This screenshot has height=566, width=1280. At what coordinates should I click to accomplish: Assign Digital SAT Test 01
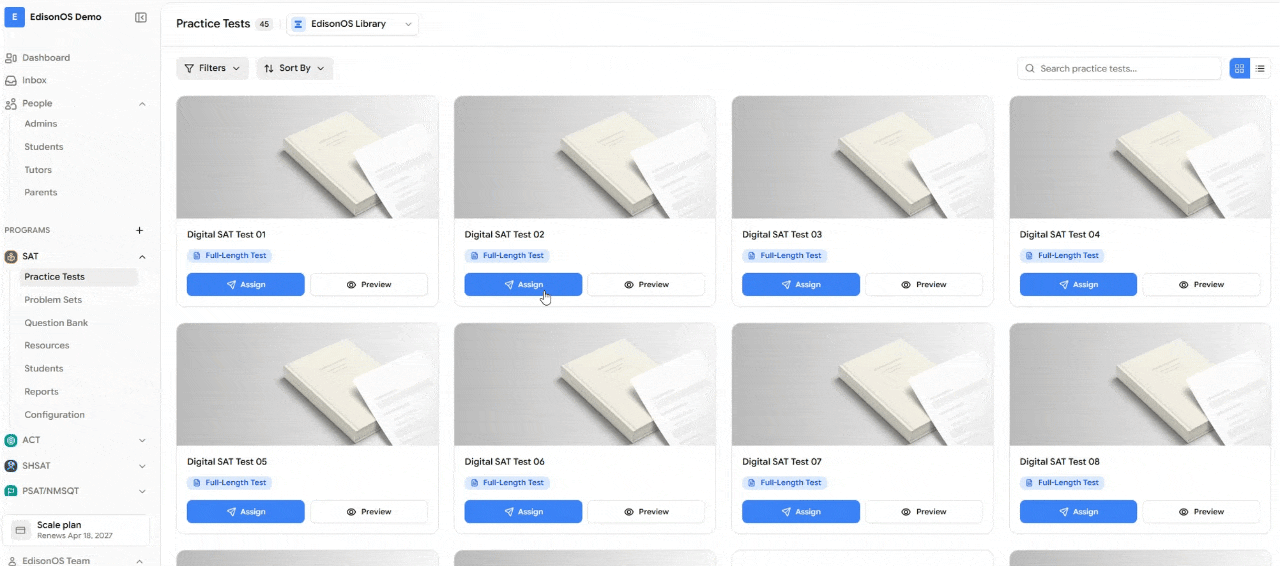tap(246, 285)
